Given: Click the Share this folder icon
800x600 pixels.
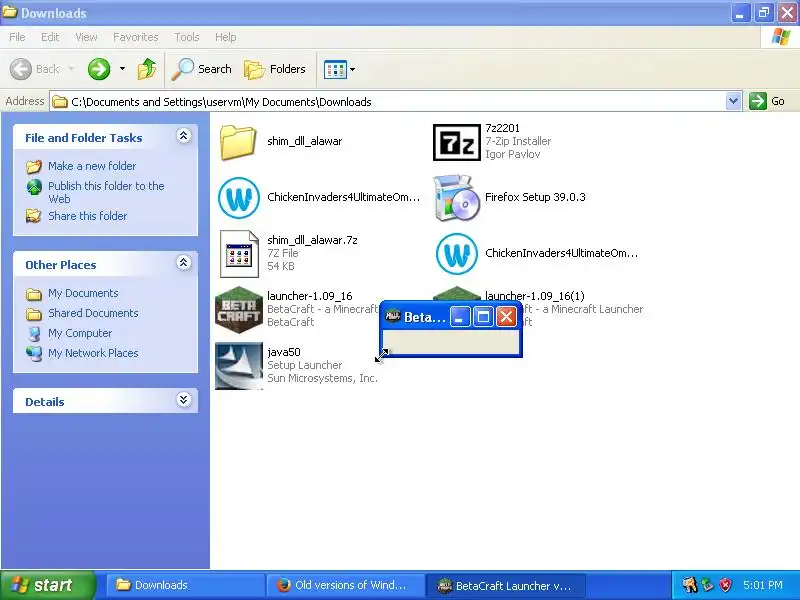Looking at the screenshot, I should [34, 216].
